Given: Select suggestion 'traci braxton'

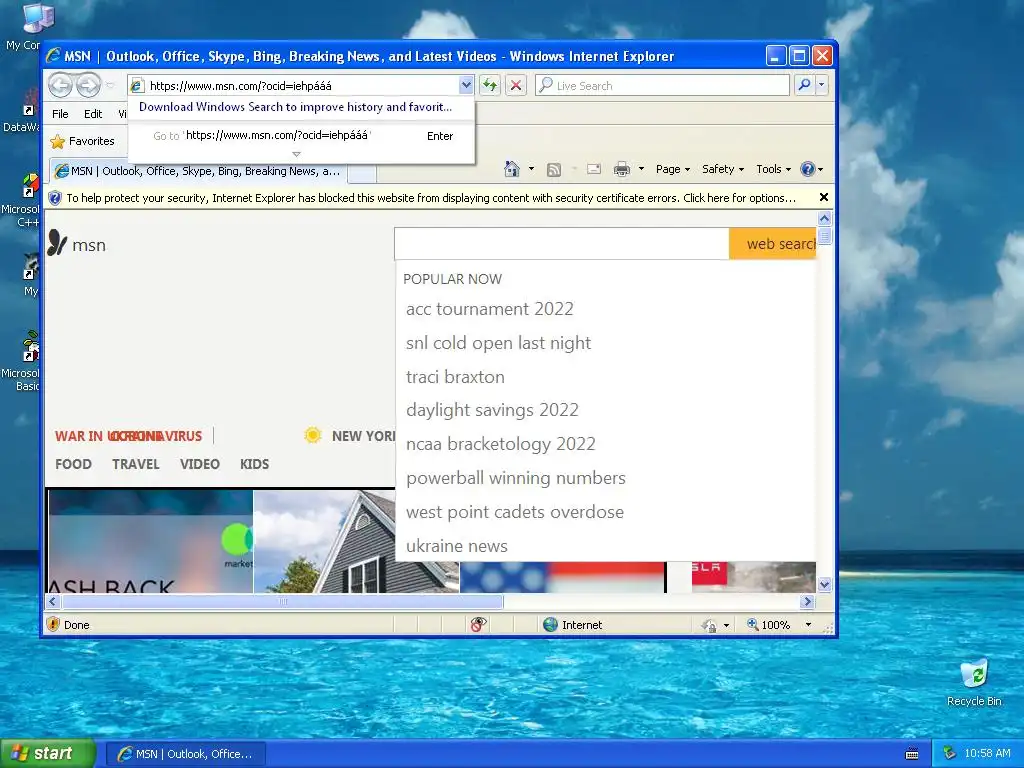Looking at the screenshot, I should coord(455,377).
